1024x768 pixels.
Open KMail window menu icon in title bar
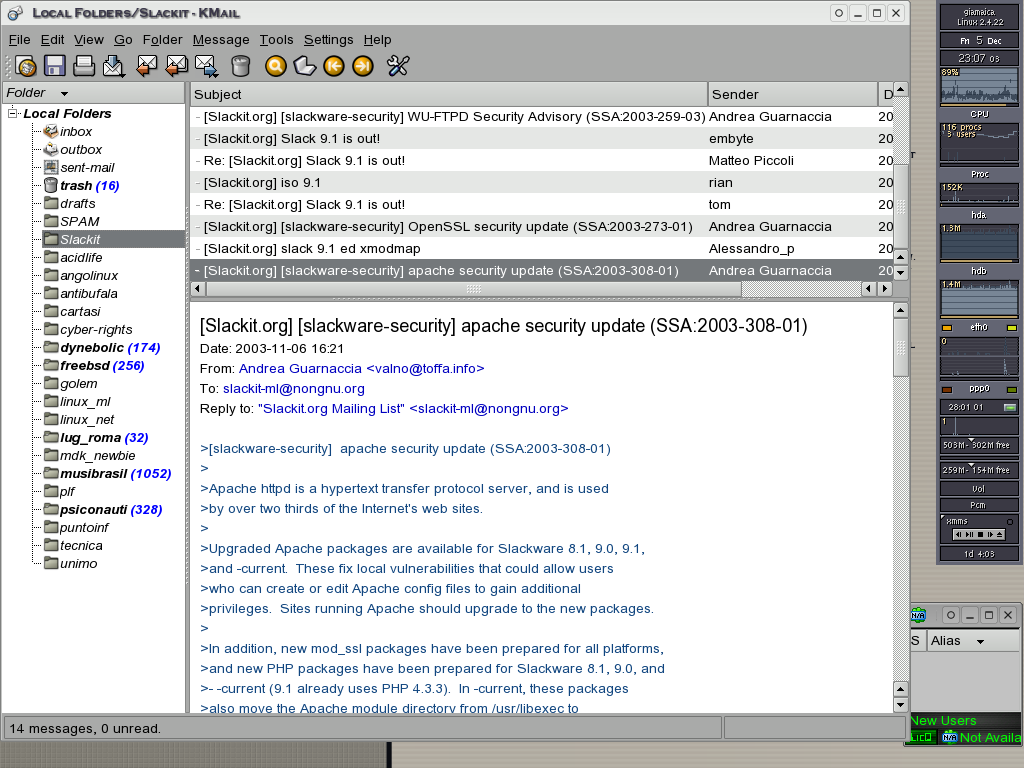14,12
